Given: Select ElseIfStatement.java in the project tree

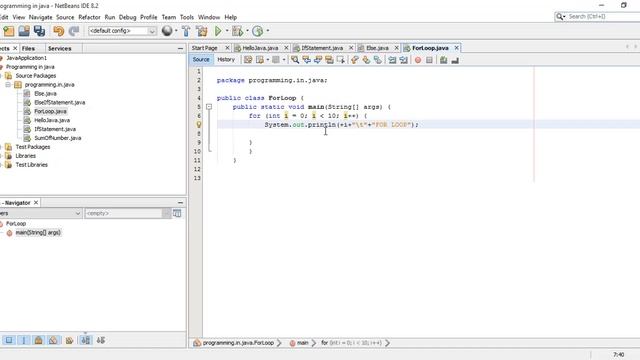Looking at the screenshot, I should point(60,102).
